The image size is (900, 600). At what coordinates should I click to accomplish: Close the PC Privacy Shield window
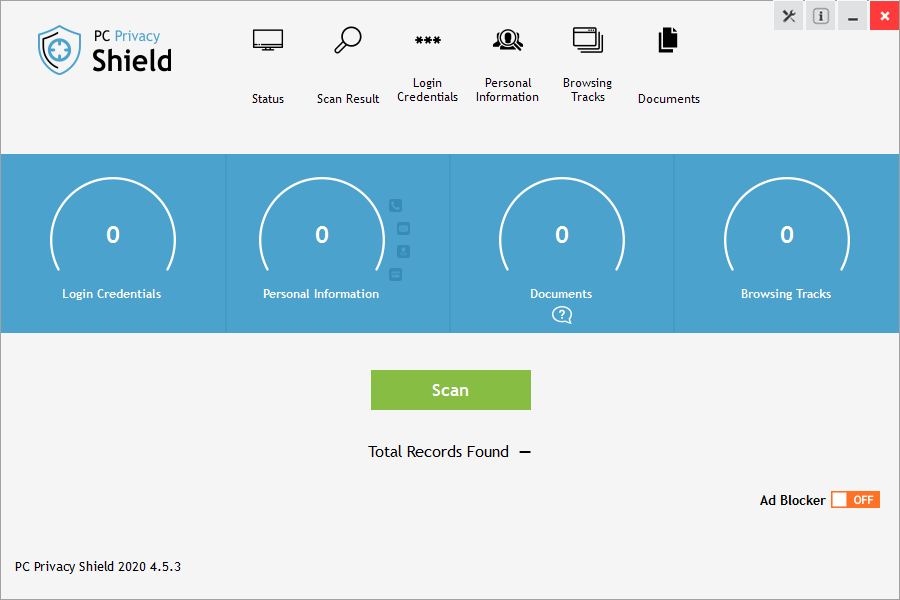[x=885, y=16]
